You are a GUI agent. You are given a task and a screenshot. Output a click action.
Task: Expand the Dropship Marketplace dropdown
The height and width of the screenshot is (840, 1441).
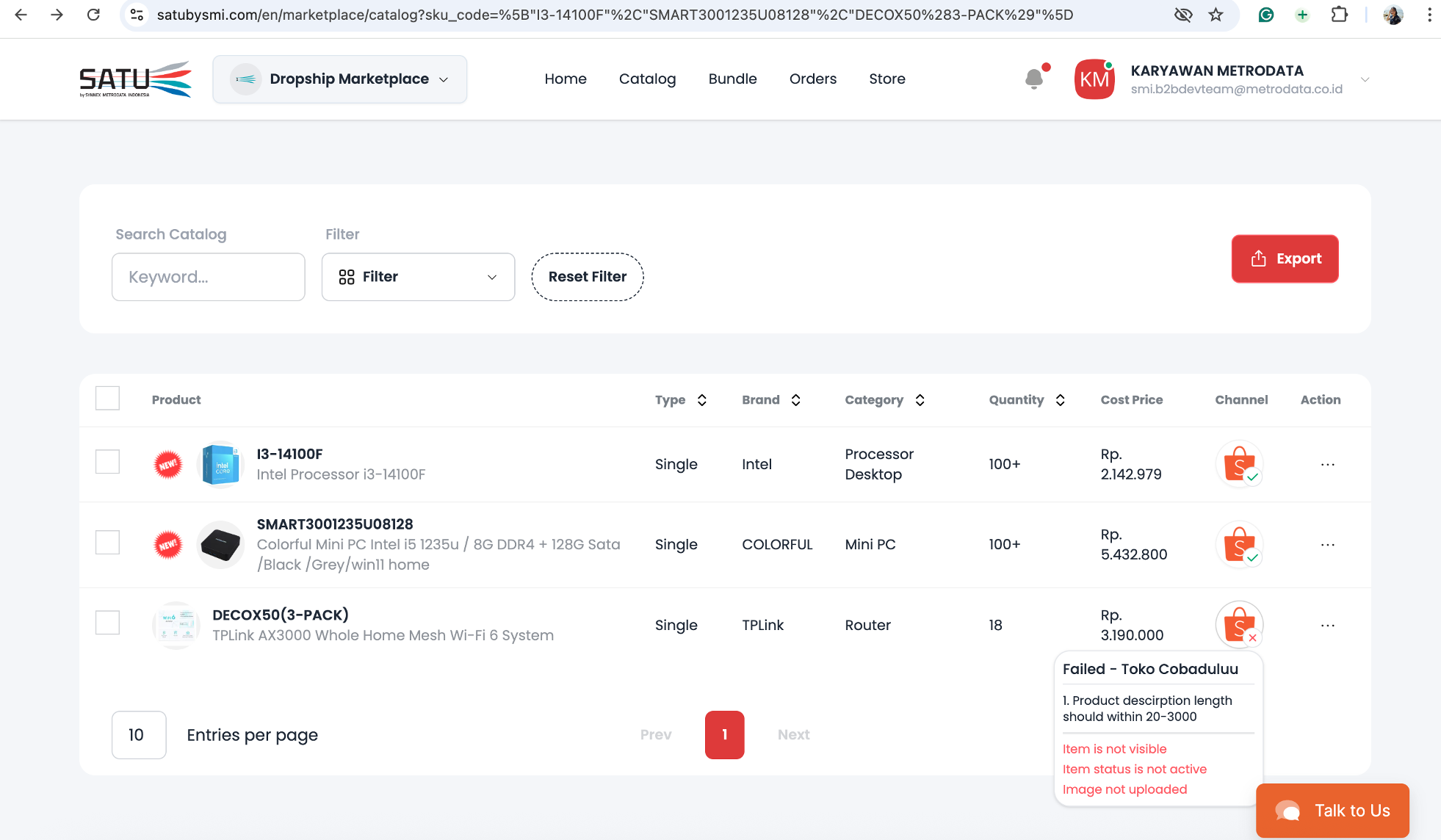click(340, 79)
